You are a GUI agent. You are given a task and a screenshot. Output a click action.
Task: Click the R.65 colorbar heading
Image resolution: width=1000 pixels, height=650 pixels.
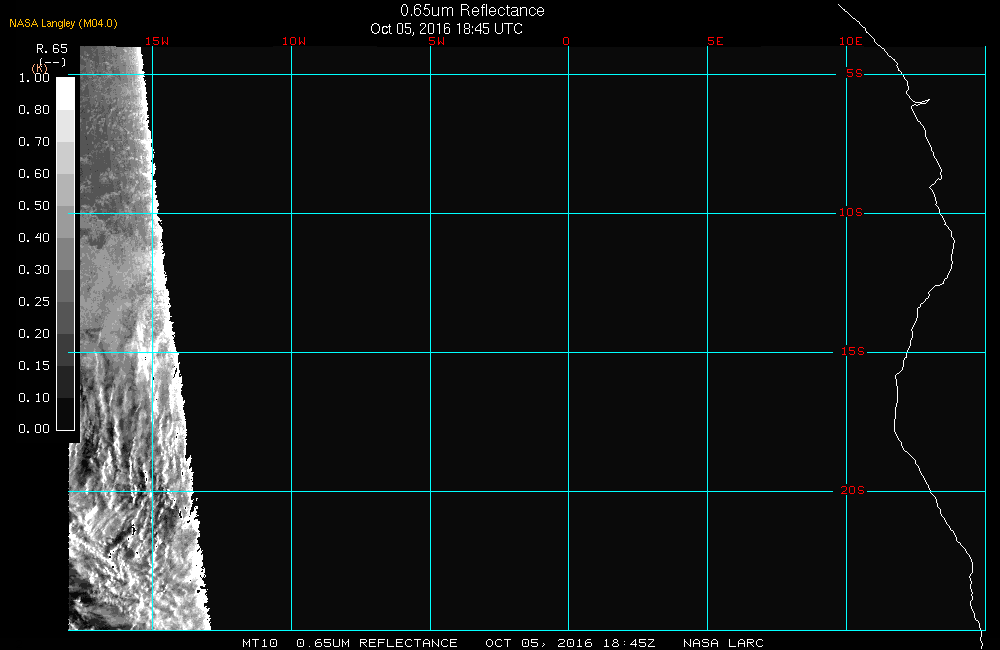click(51, 48)
